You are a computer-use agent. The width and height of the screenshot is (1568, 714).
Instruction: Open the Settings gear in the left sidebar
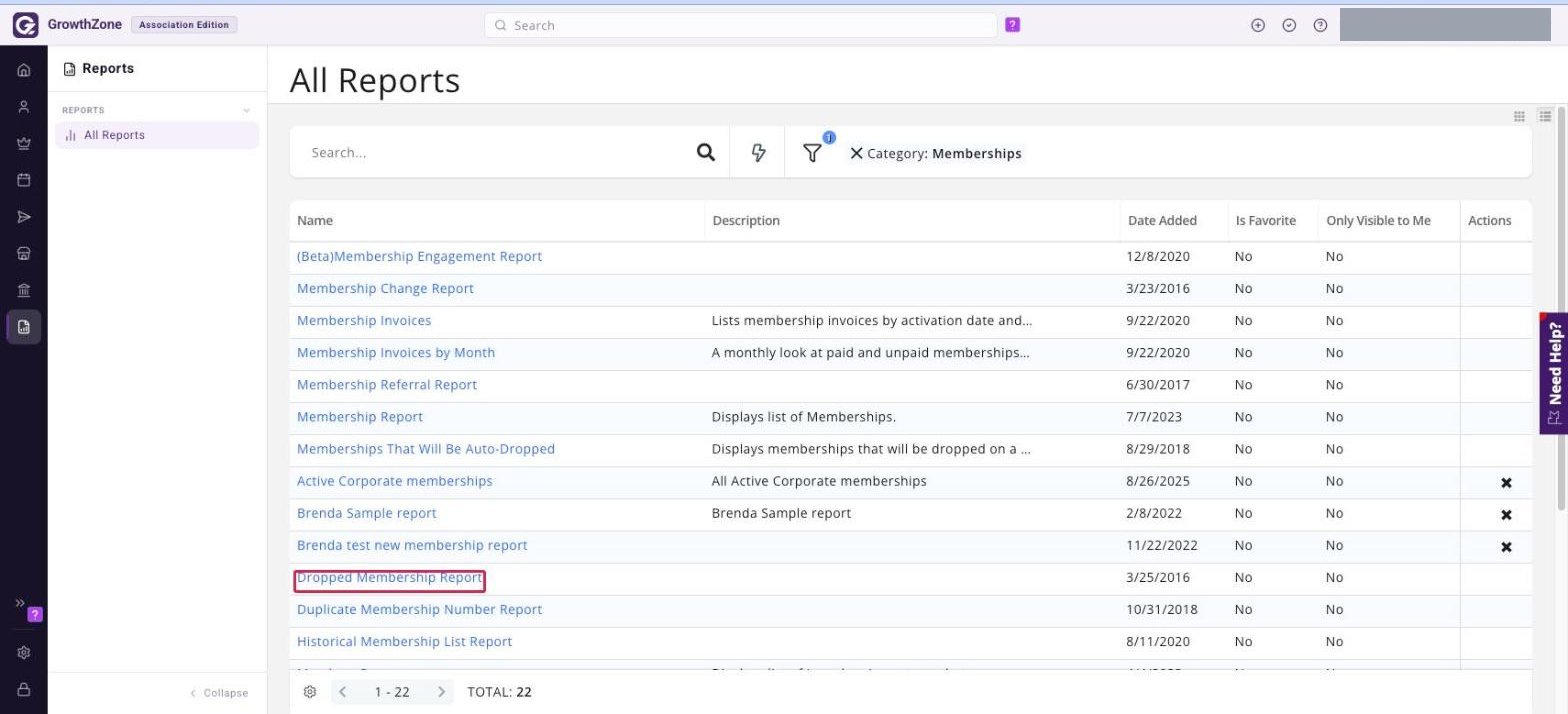click(24, 652)
